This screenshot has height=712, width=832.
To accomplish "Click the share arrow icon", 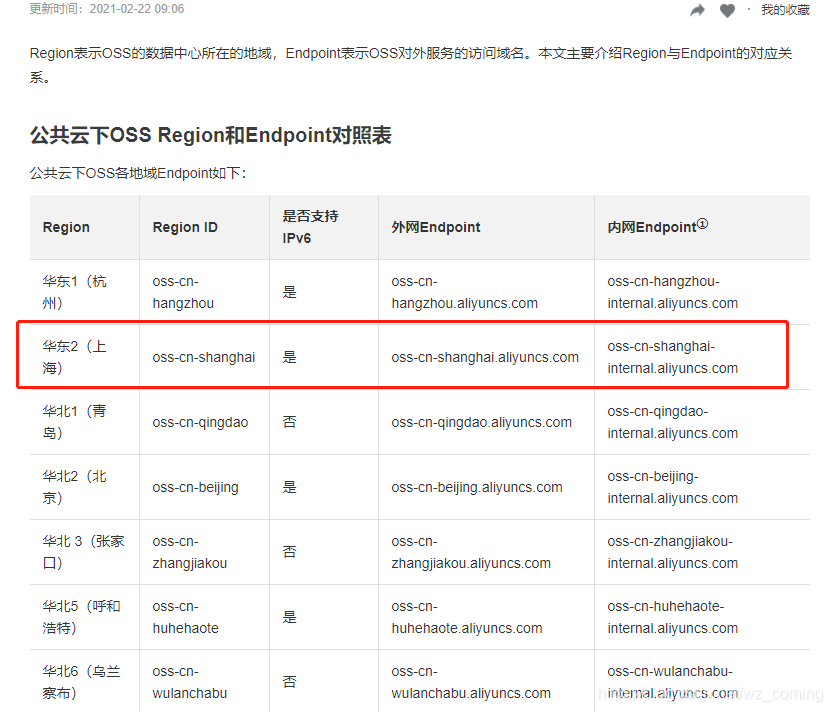I will tap(697, 10).
